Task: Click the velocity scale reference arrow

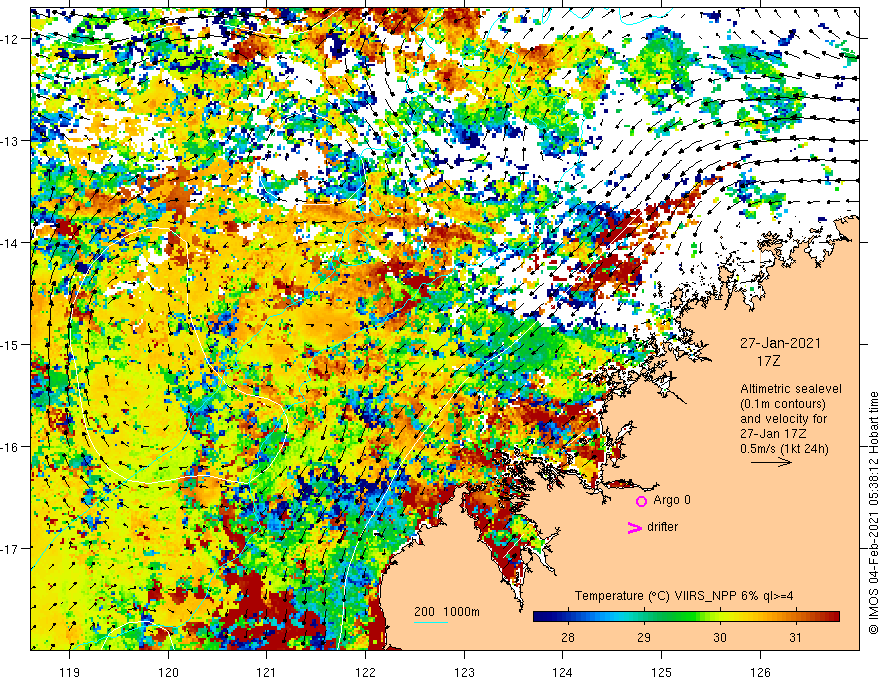Action: [x=771, y=462]
